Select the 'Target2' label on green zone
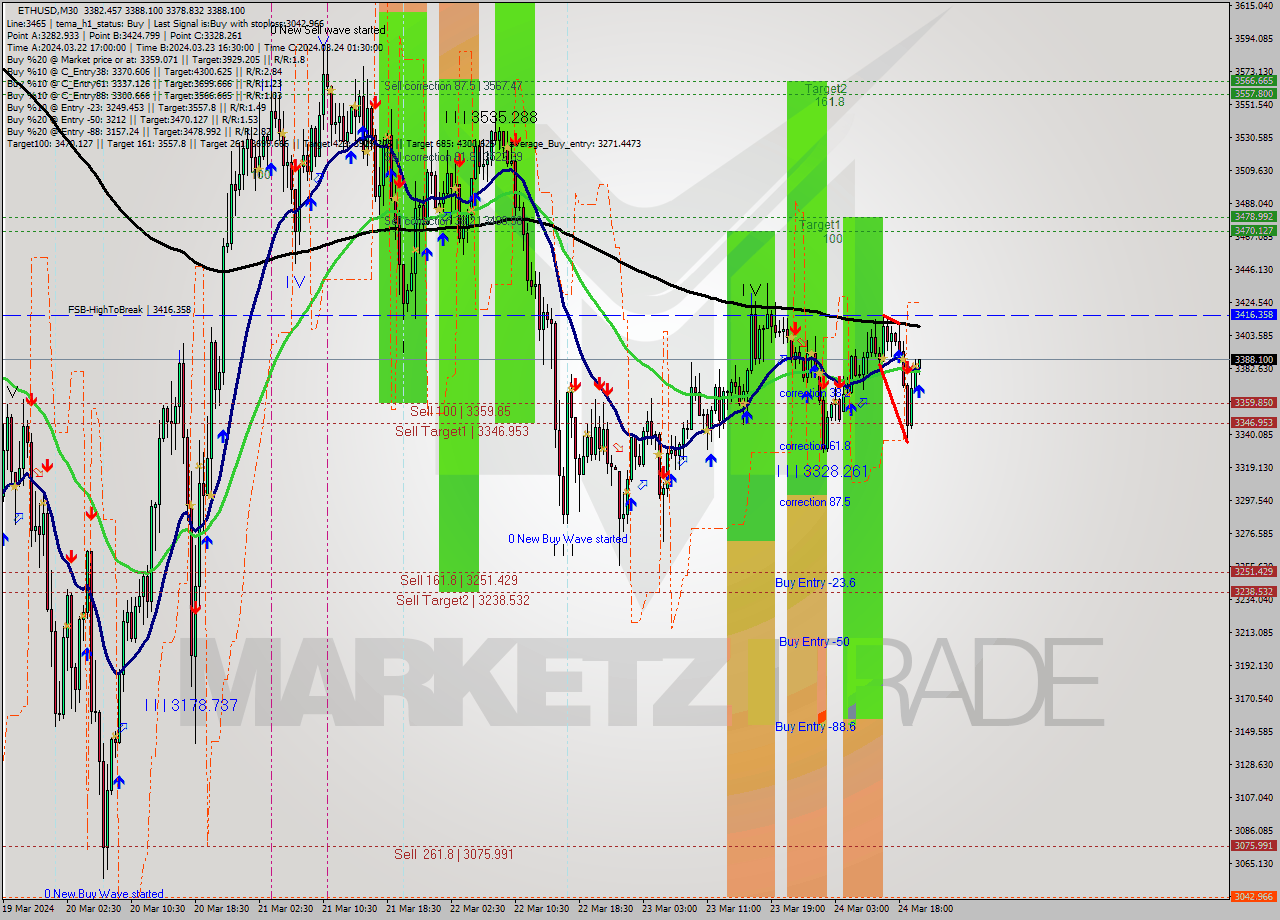The image size is (1280, 920). point(827,88)
